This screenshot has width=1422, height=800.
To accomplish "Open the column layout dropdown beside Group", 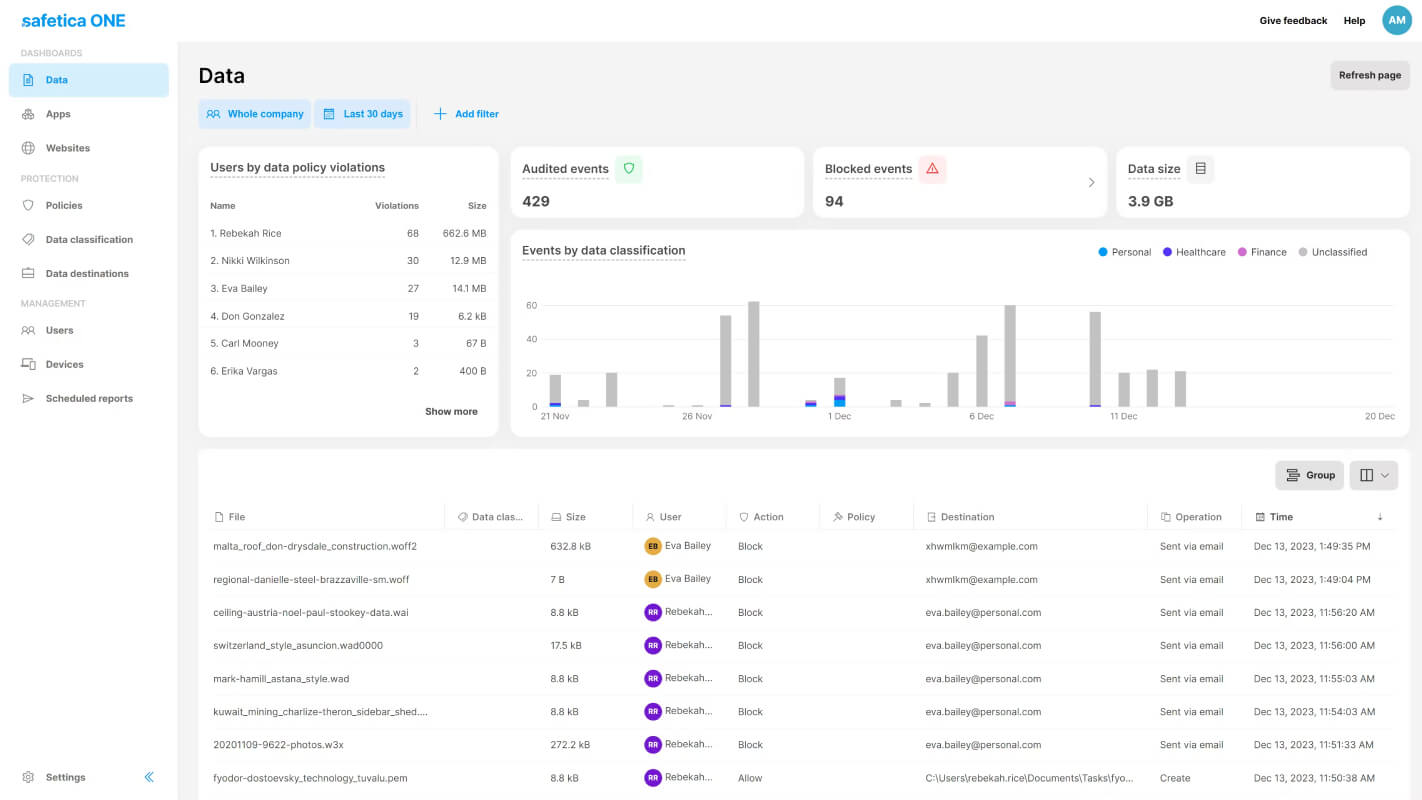I will [x=1374, y=475].
